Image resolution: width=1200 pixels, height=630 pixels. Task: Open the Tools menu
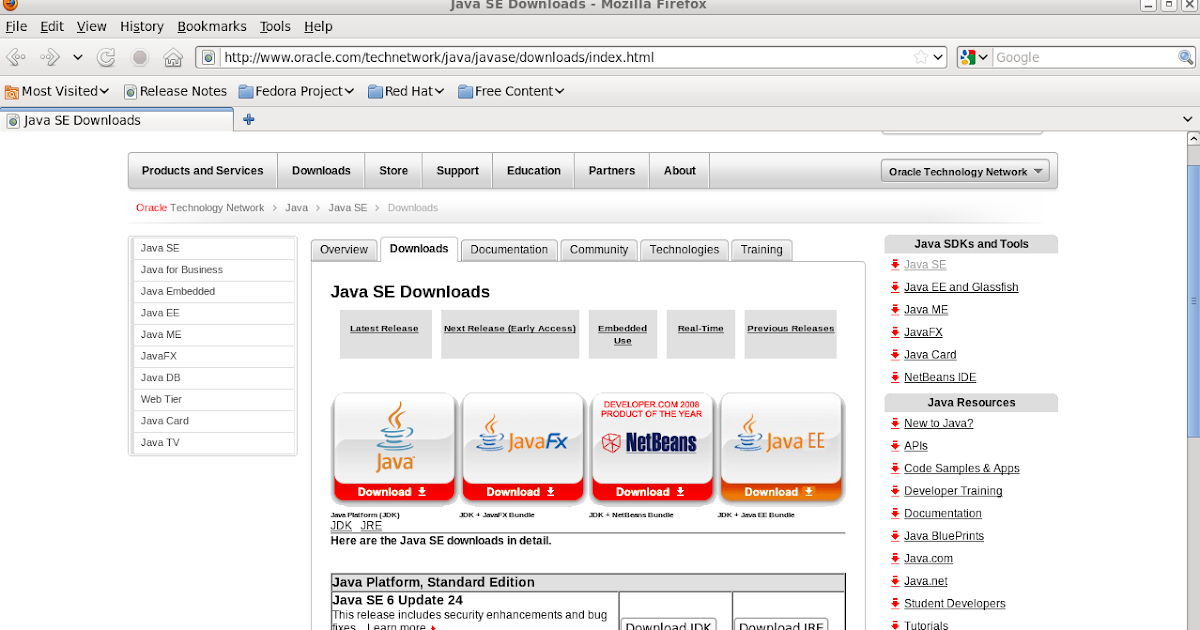pos(275,27)
